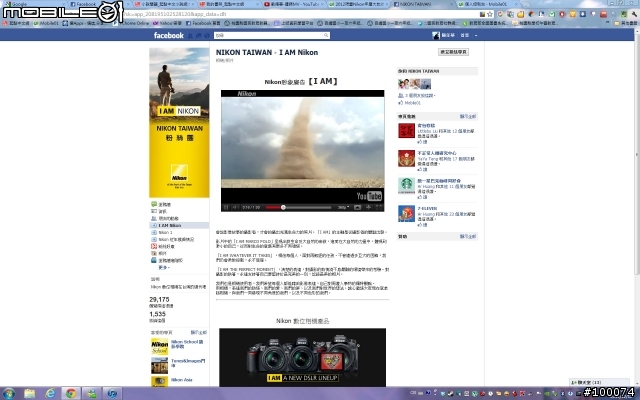
Task: Open the Nikon Asia page link
Action: click(x=182, y=380)
